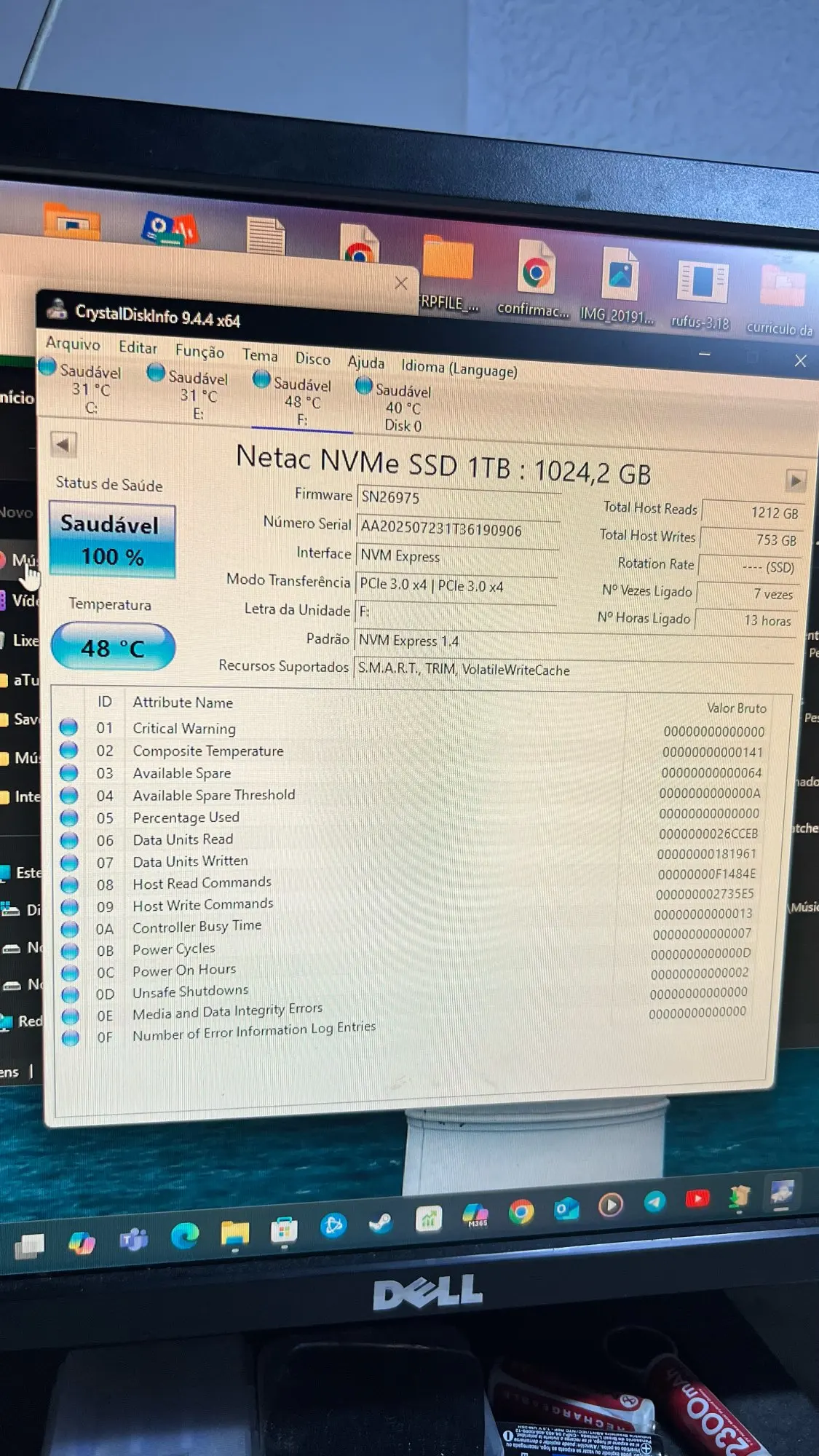Click the previous disk arrow button
819x1456 pixels.
pyautogui.click(x=63, y=444)
